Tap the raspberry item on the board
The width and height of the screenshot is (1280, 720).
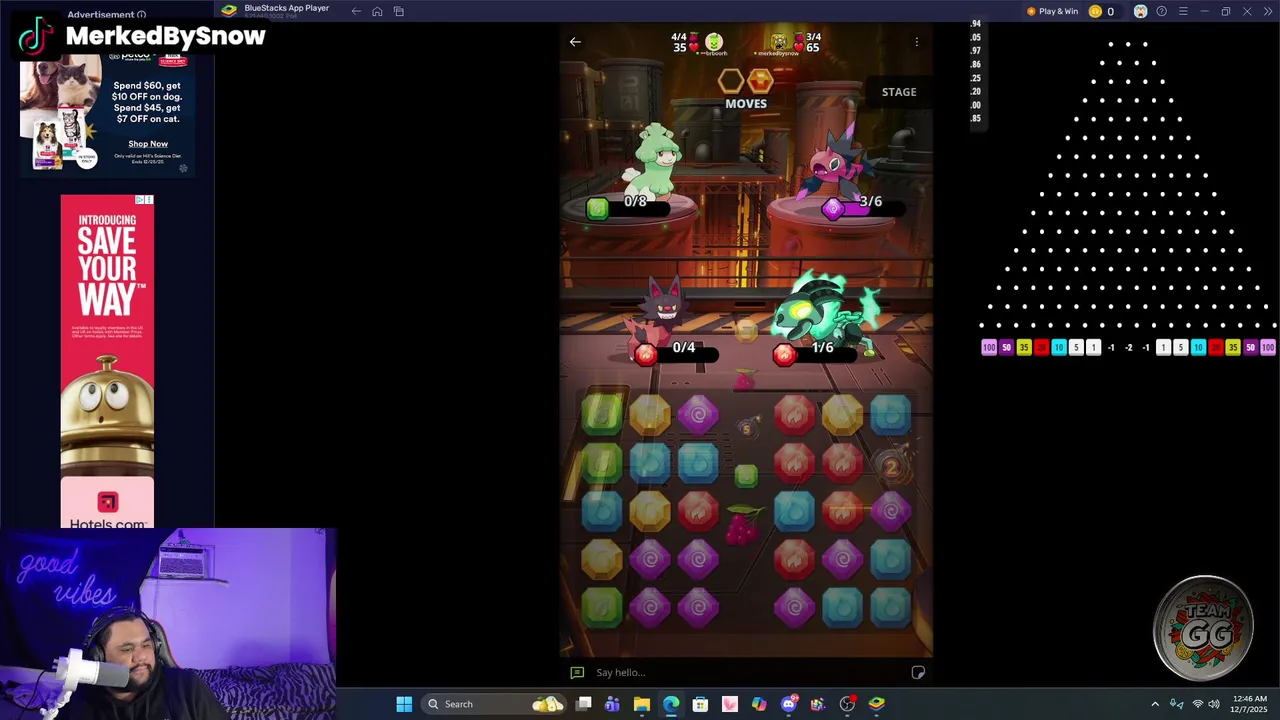[x=742, y=525]
